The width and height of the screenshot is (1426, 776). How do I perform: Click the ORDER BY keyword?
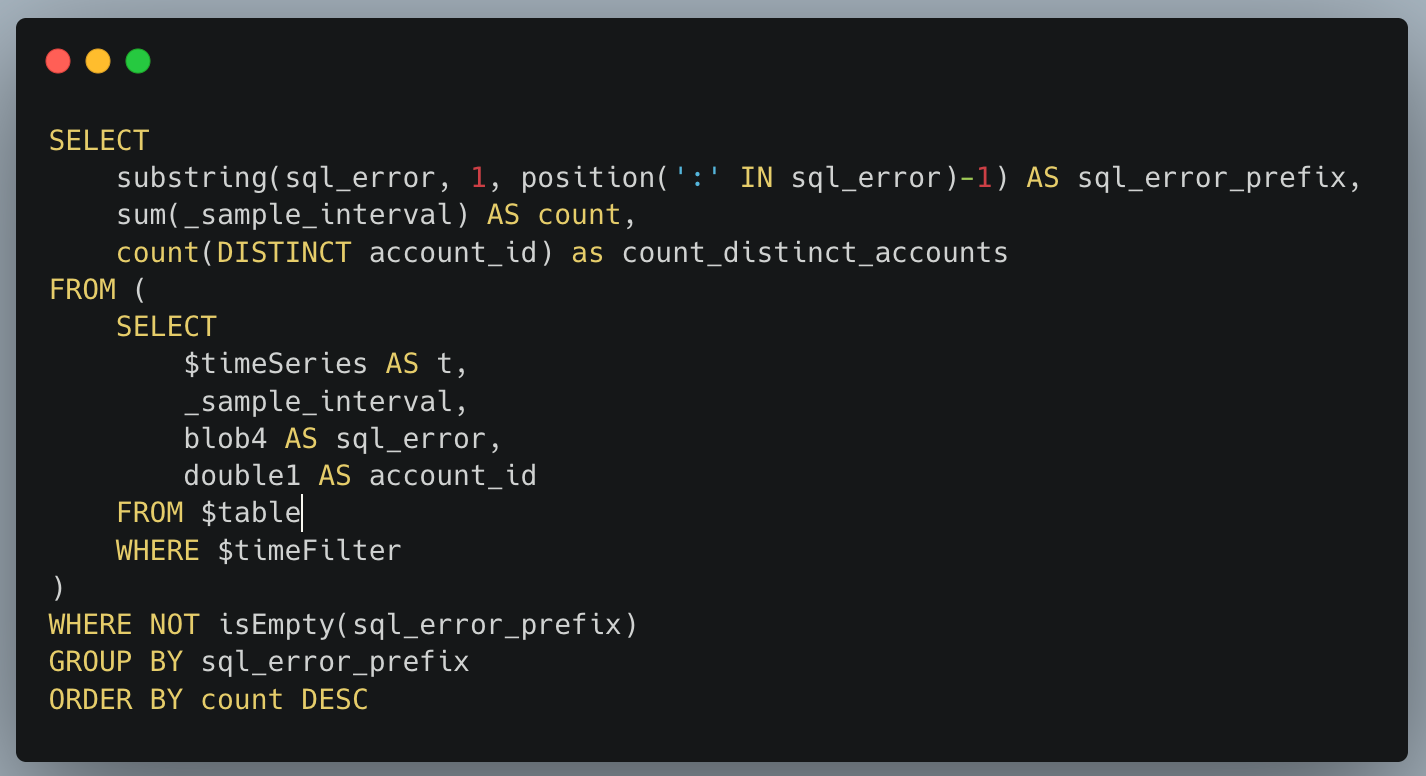[116, 700]
